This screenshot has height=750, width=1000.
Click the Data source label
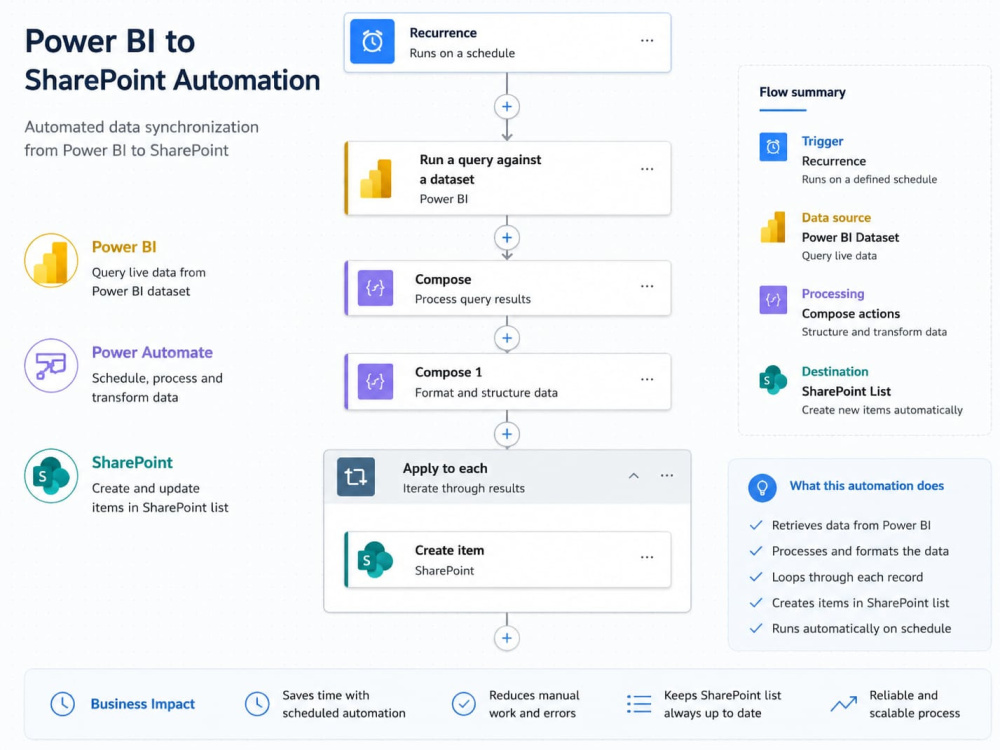click(836, 218)
